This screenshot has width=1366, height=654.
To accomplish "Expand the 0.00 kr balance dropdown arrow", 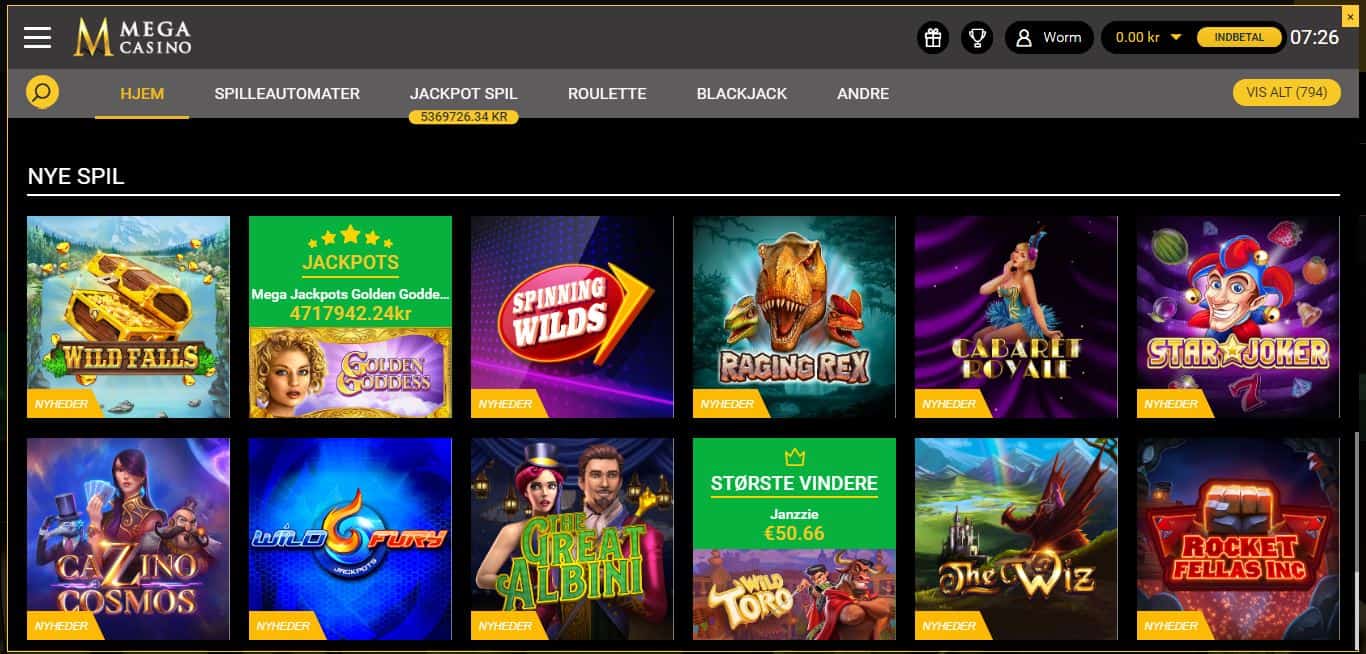I will click(x=1176, y=37).
